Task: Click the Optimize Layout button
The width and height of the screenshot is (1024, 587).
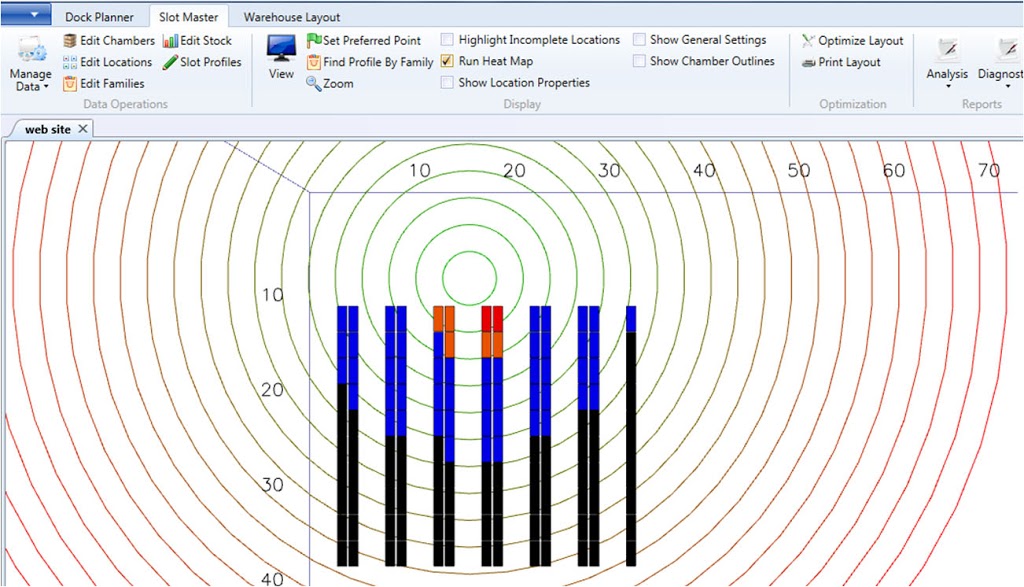Action: 852,41
